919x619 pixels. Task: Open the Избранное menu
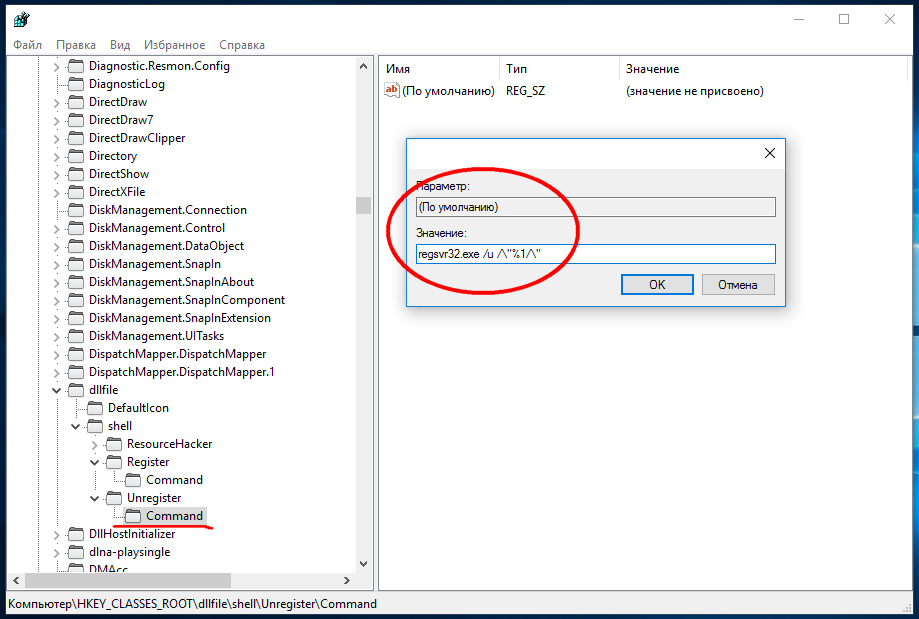click(175, 45)
